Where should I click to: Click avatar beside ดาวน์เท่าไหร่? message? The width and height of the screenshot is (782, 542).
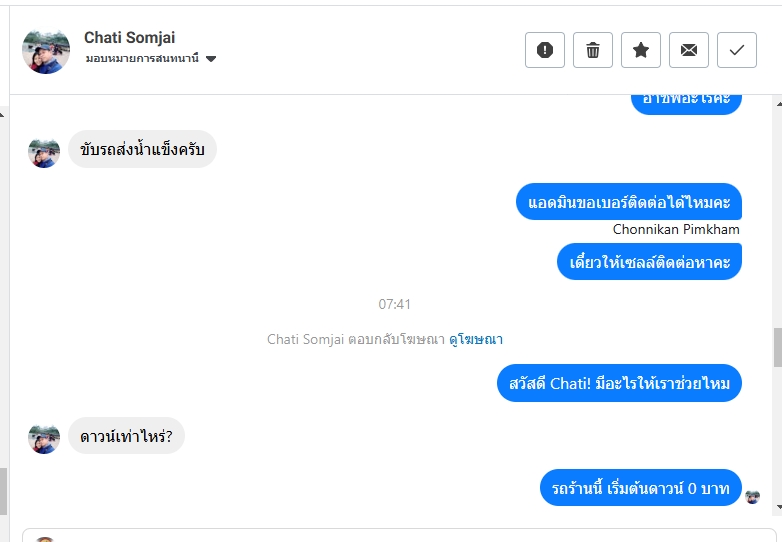click(44, 437)
